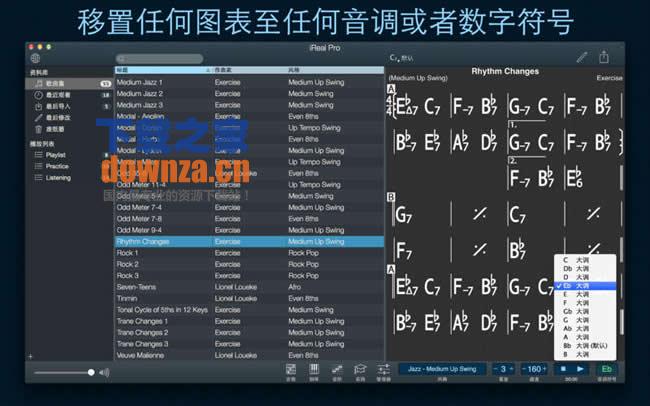650x406 pixels.
Task: Select the music note song library icon
Action: (x=39, y=84)
